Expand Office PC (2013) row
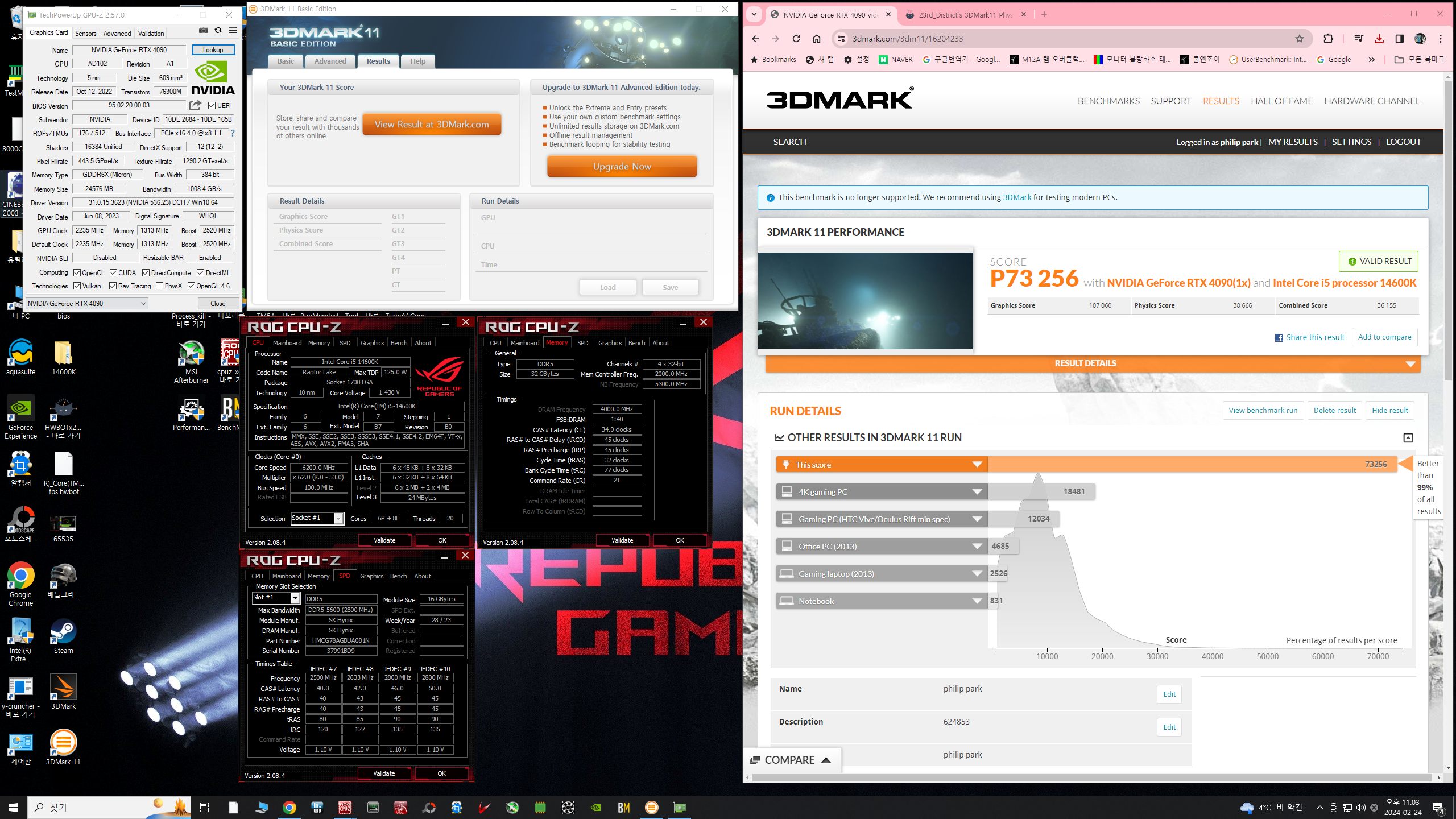 977,547
